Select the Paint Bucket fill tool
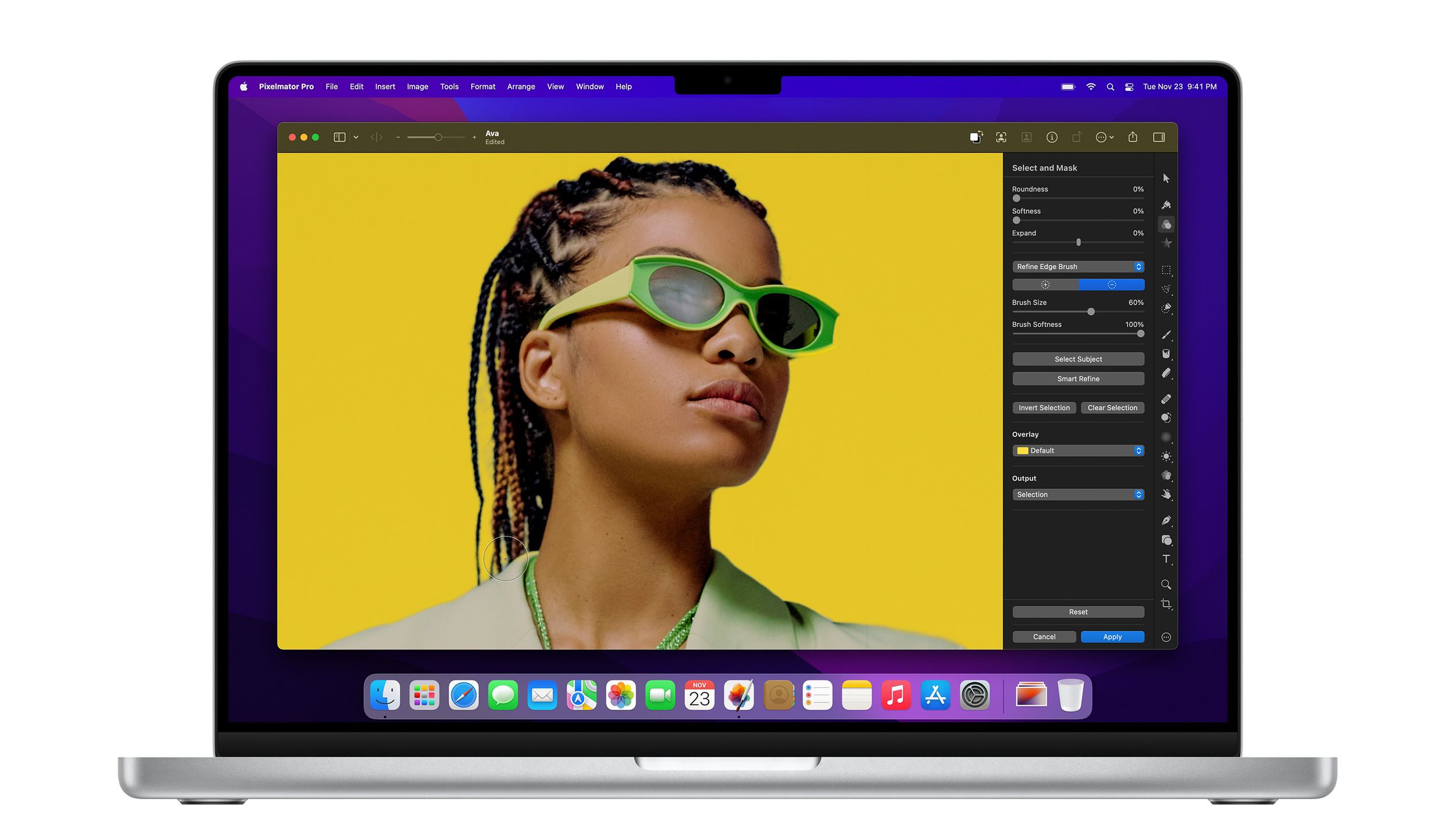 click(1167, 354)
